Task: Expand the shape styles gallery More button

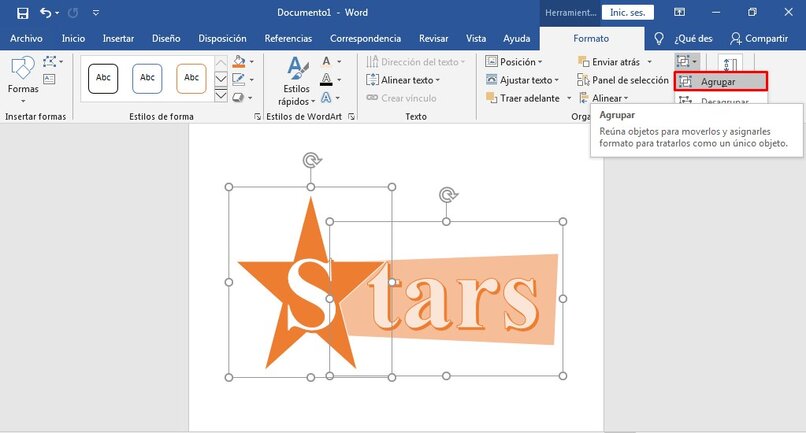Action: coord(221,96)
